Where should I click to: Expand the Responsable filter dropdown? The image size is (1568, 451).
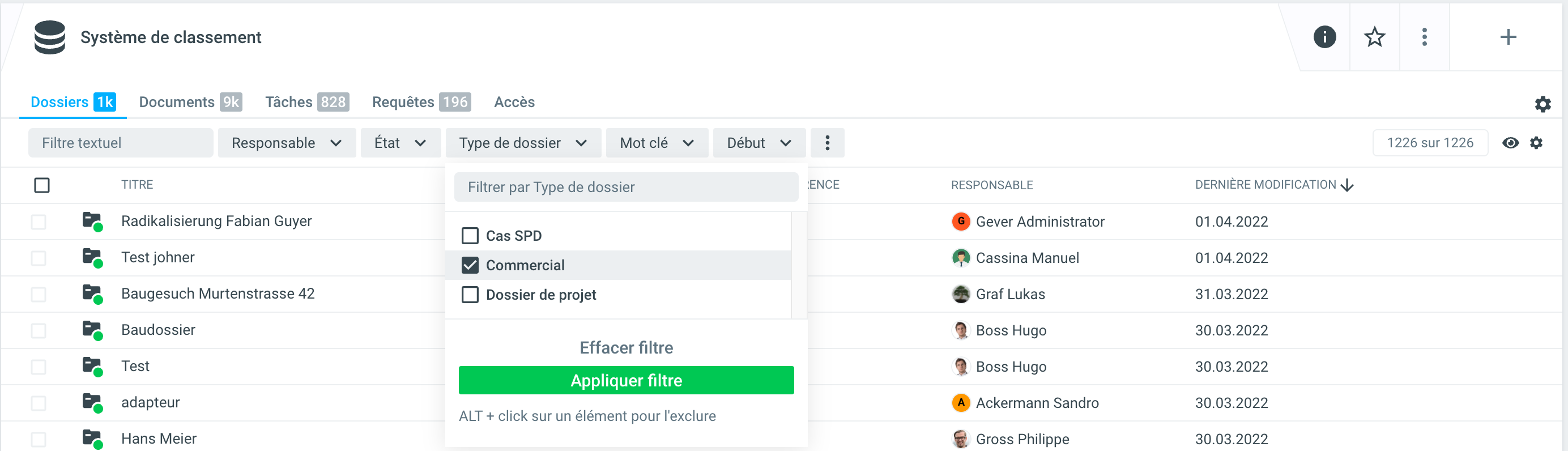pyautogui.click(x=286, y=143)
